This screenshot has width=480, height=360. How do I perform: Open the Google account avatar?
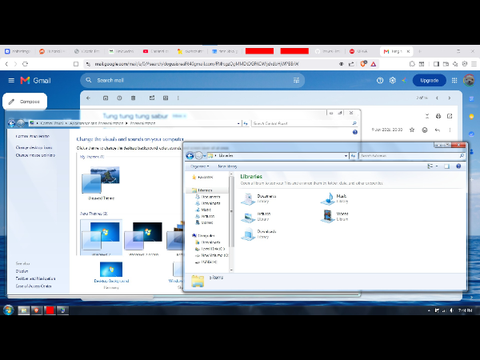click(469, 80)
